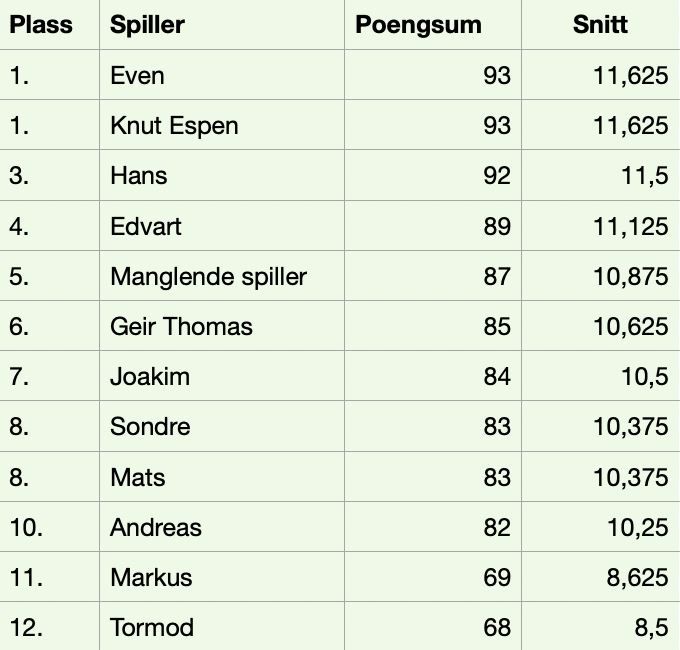
Task: Select the Joakim cell
Action: pos(150,377)
